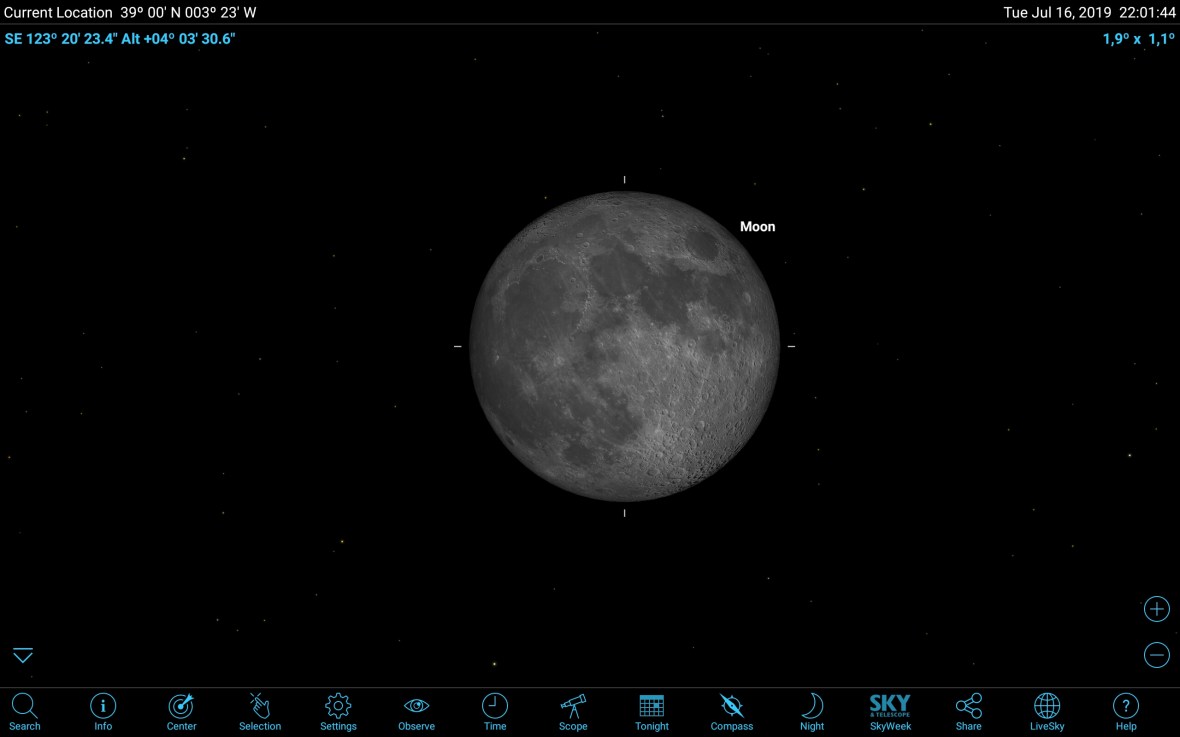This screenshot has height=737, width=1180.
Task: Share the current sky view
Action: (968, 711)
